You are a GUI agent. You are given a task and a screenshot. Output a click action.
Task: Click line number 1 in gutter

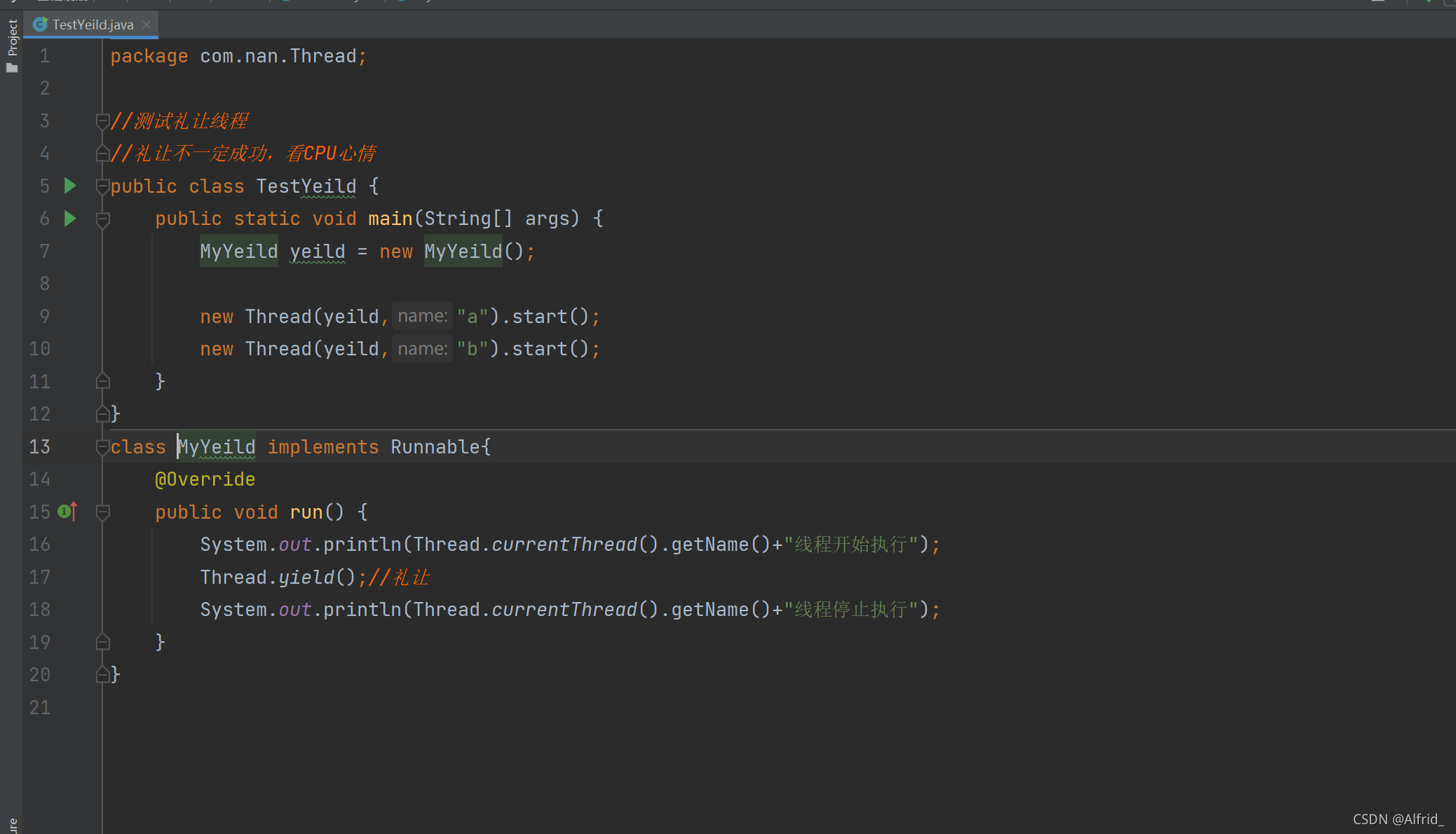pyautogui.click(x=44, y=56)
